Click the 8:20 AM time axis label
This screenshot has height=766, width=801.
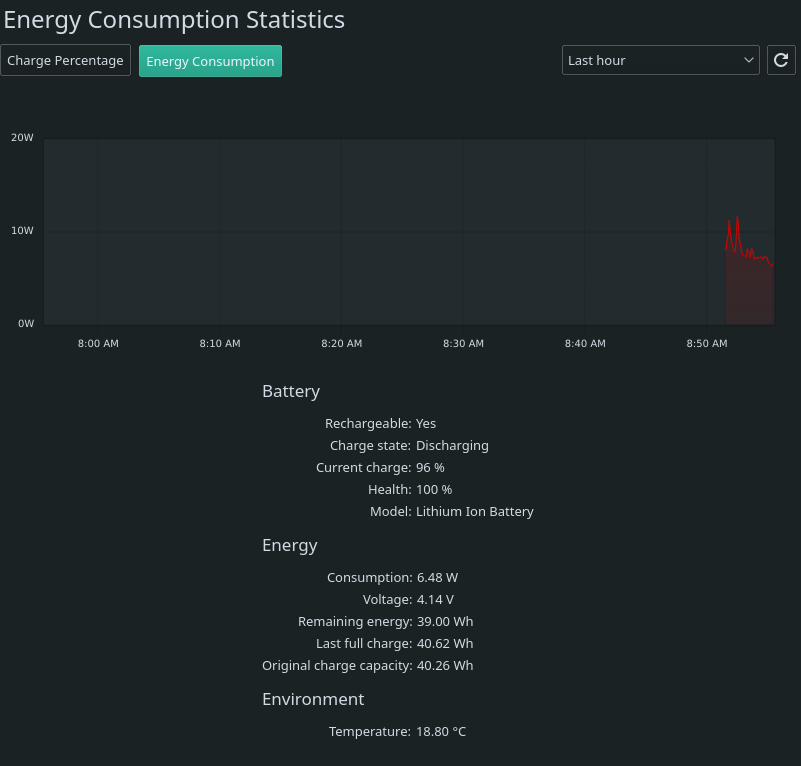341,343
